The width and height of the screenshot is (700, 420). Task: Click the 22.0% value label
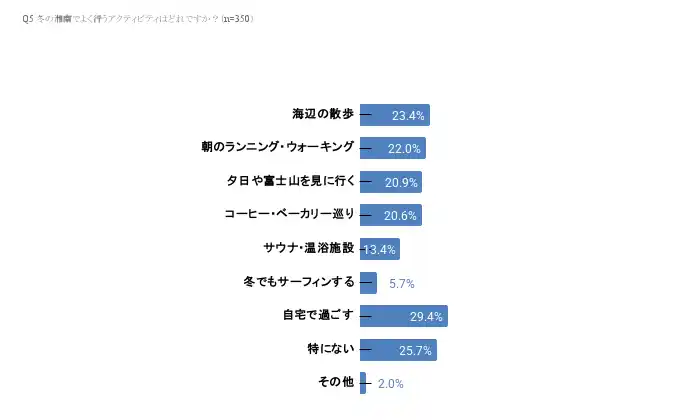click(405, 149)
